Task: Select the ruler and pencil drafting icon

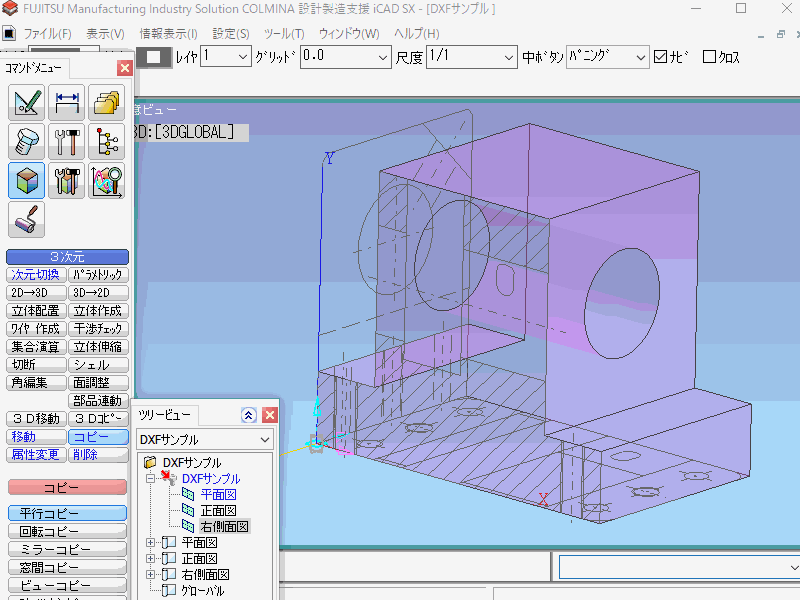Action: (27, 101)
